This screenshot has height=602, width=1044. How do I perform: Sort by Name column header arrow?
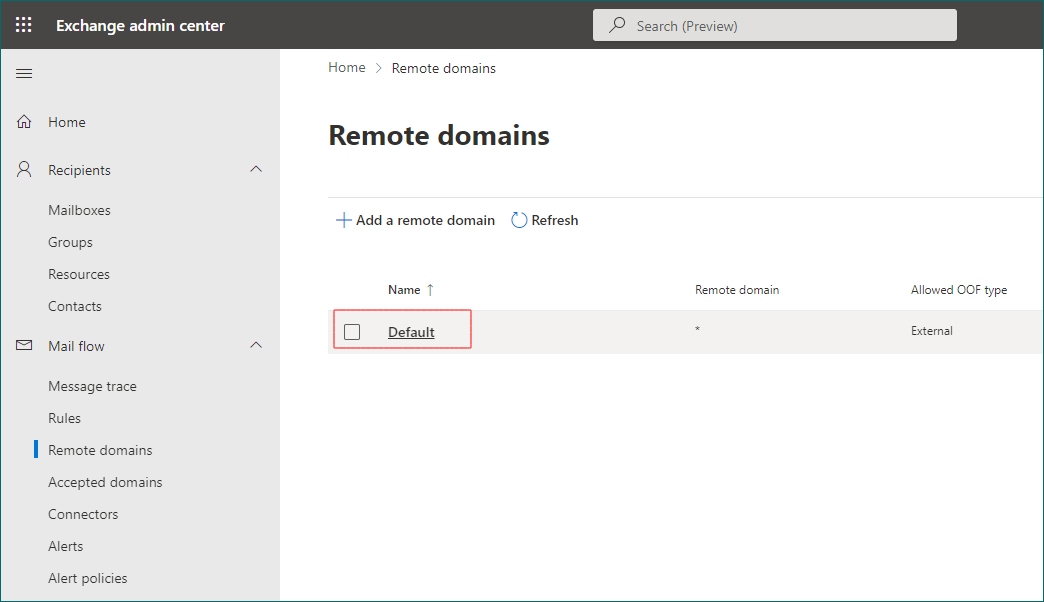point(430,290)
